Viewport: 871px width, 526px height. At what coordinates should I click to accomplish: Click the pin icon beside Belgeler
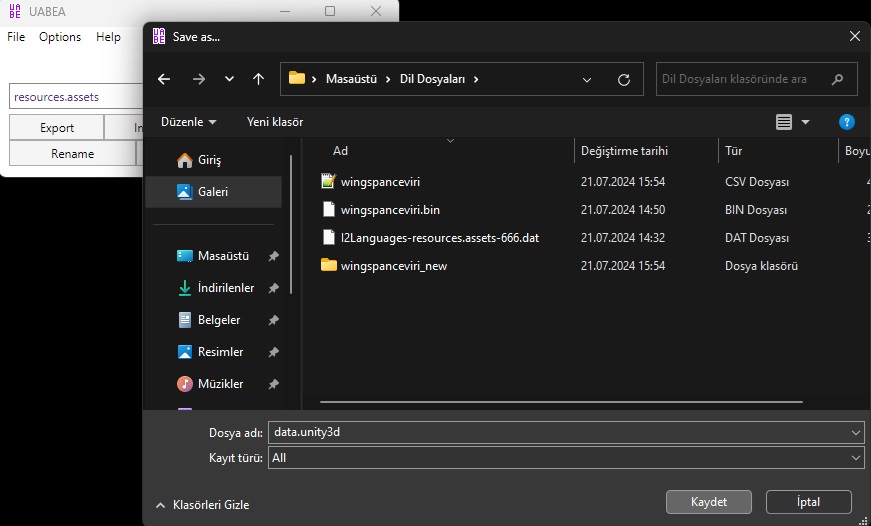coord(273,320)
